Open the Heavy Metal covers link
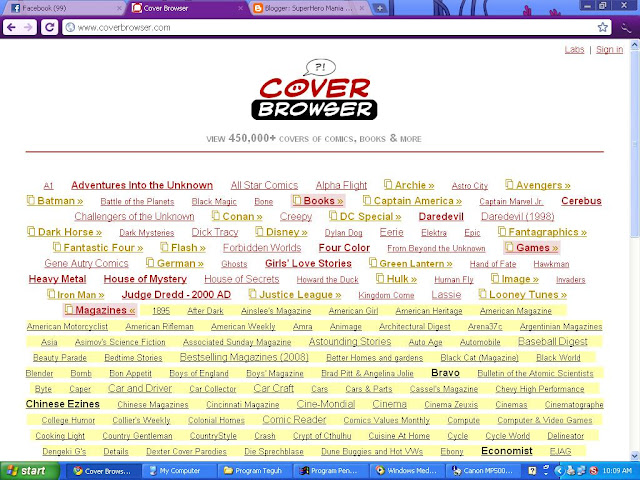Screen dimensions: 640x480 (57, 279)
